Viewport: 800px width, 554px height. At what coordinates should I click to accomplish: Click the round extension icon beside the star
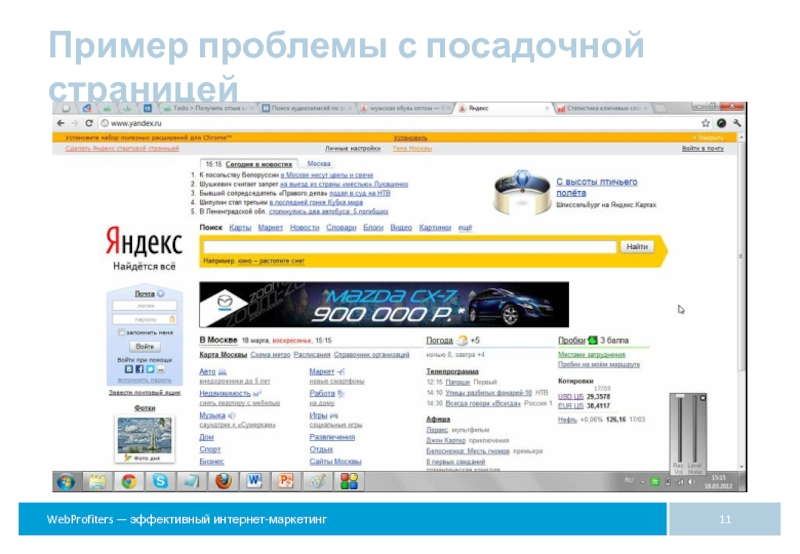tap(721, 123)
